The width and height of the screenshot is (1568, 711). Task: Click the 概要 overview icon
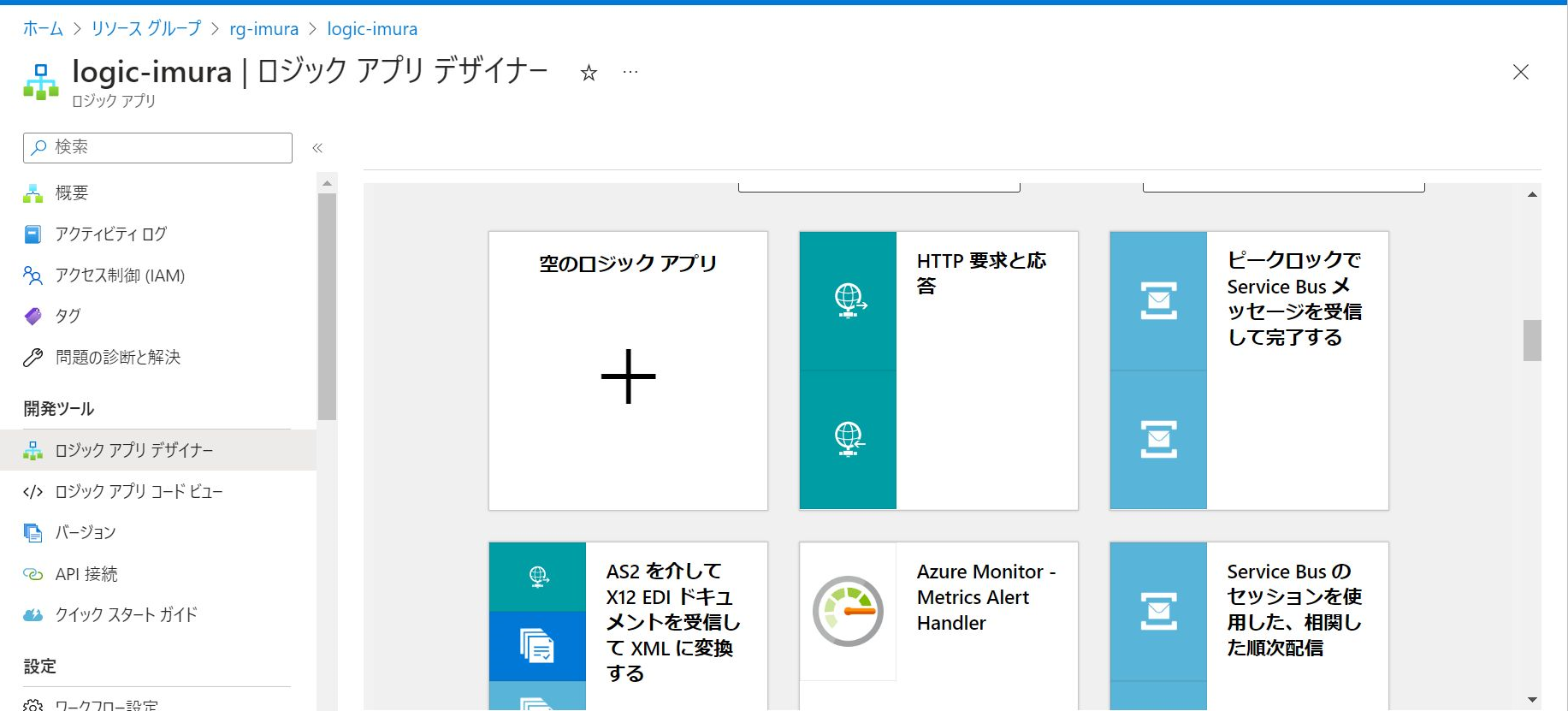(33, 193)
